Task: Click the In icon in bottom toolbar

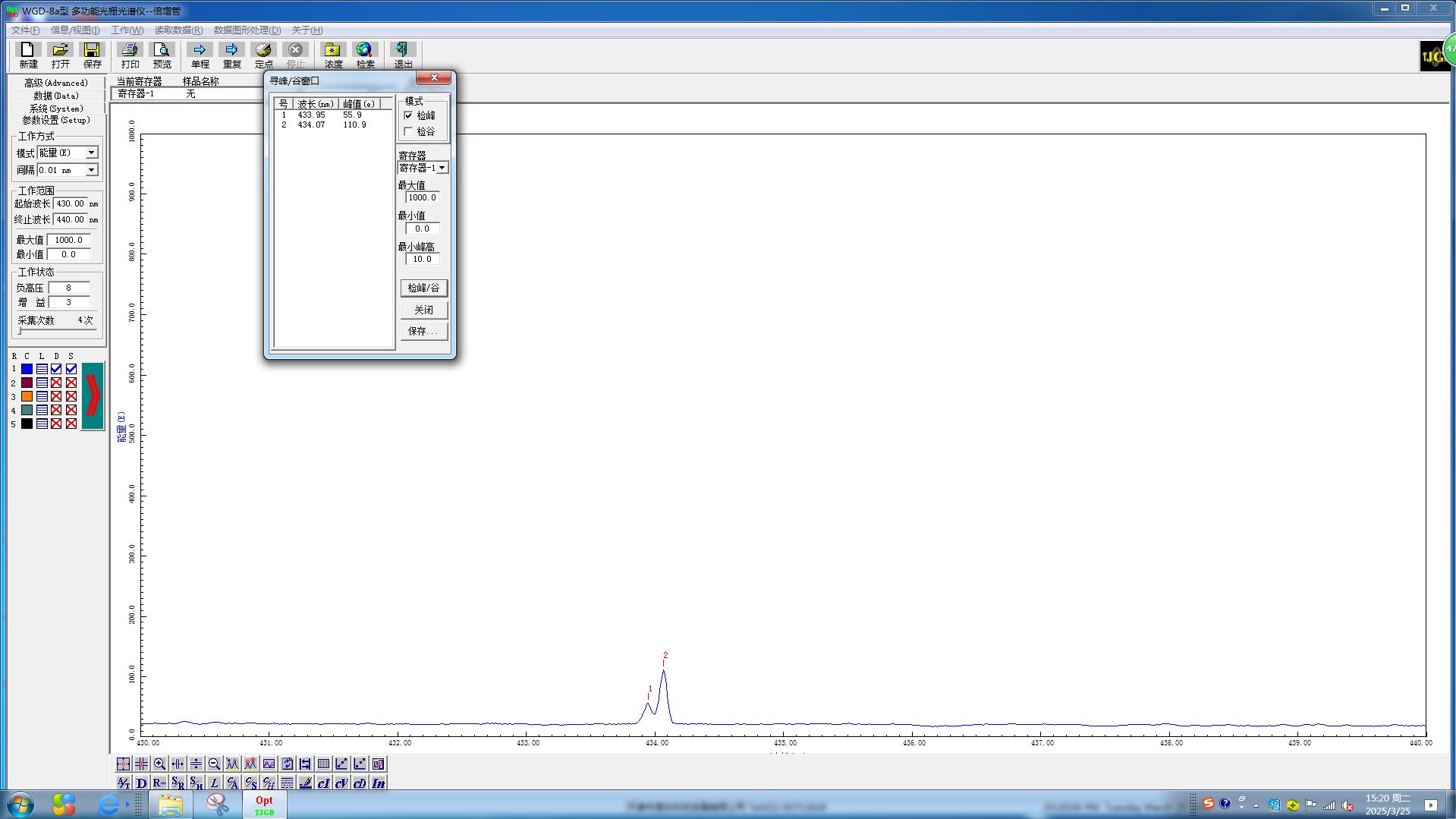Action: point(378,783)
